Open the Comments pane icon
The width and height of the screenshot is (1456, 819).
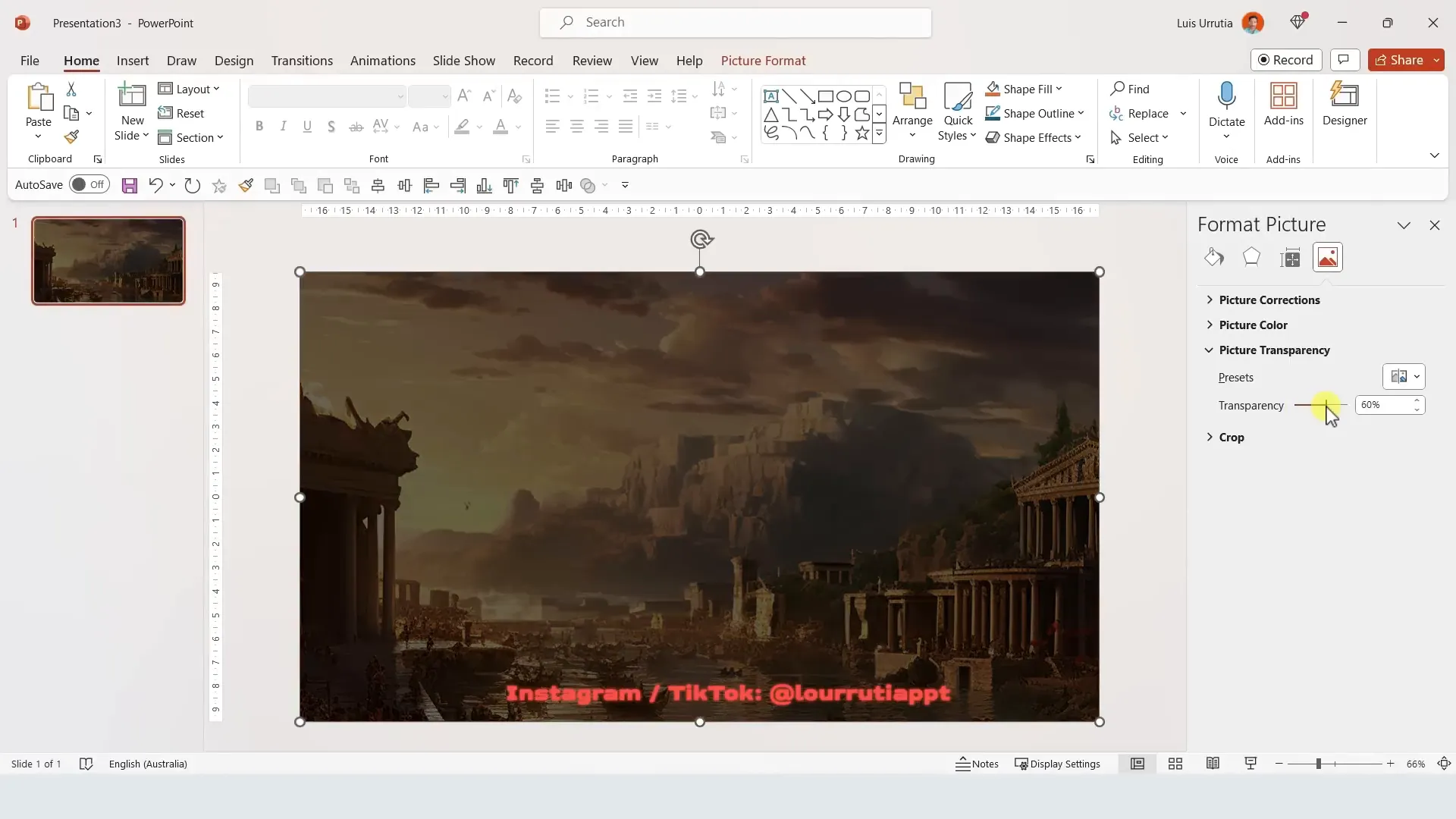point(1344,60)
